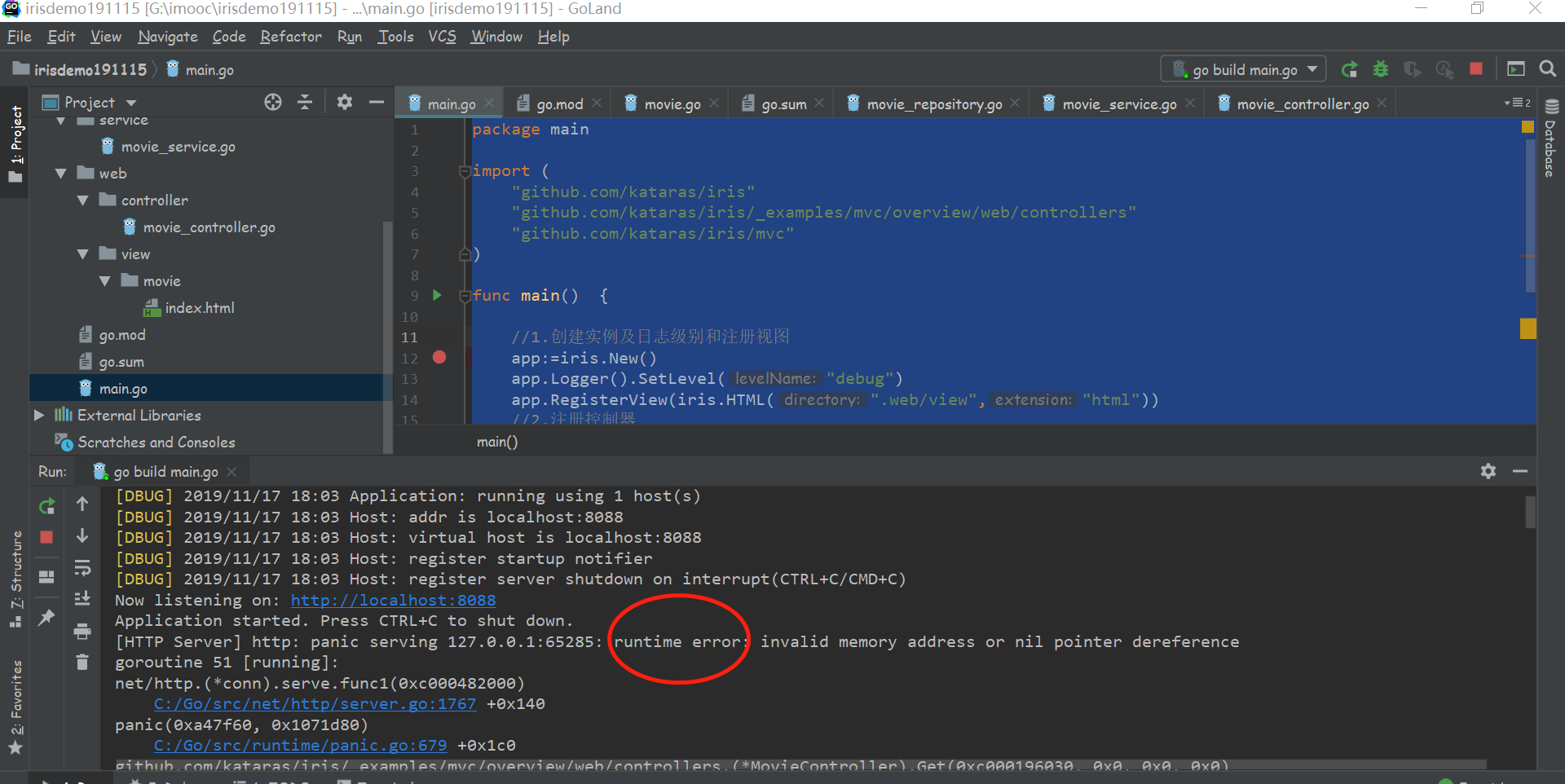Switch to go.mod editor tab
This screenshot has height=784, width=1565.
[559, 104]
